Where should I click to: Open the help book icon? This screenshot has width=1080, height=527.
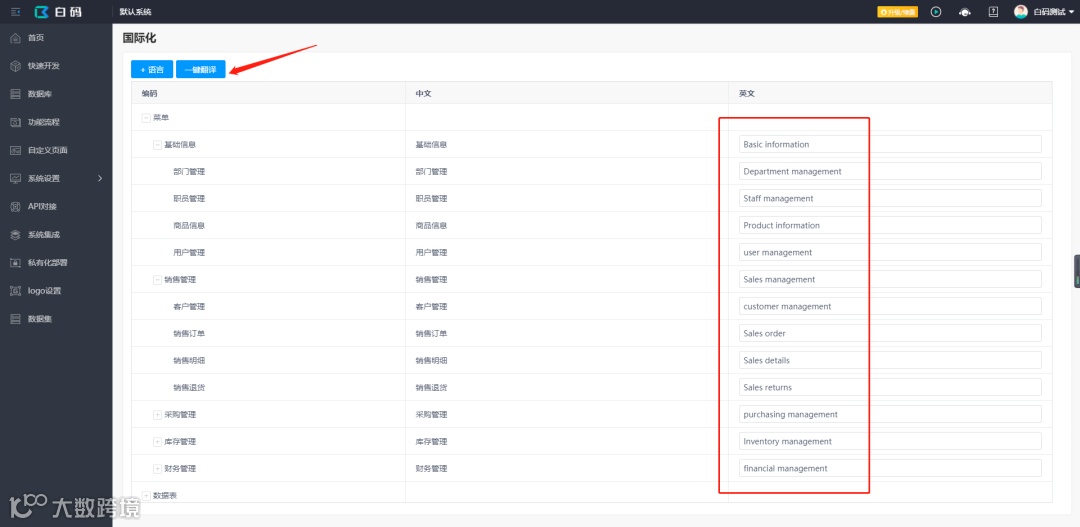click(x=993, y=12)
